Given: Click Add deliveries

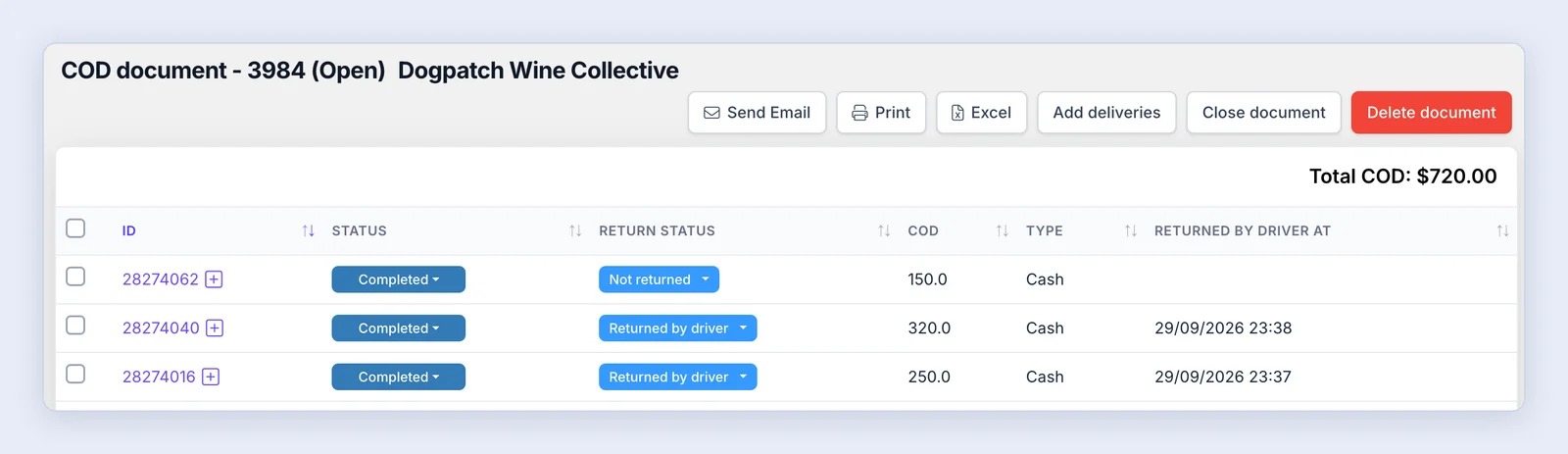Looking at the screenshot, I should pos(1106,113).
